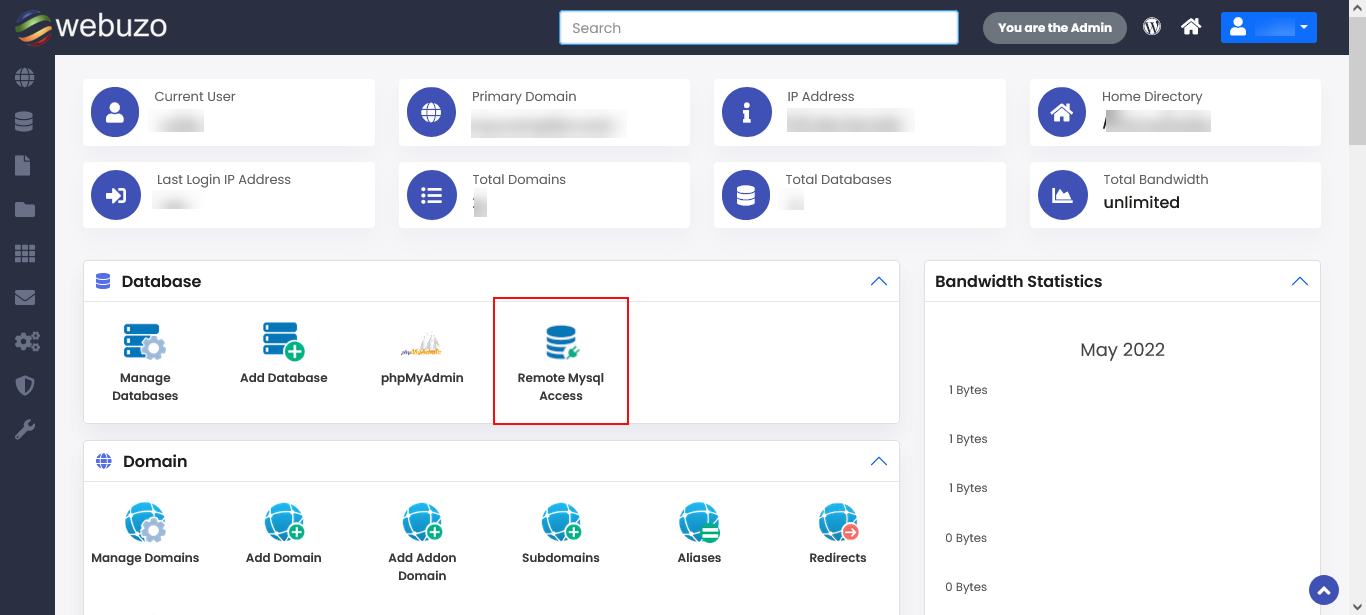Viewport: 1366px width, 615px height.
Task: Open the user account dropdown
Action: (1268, 27)
